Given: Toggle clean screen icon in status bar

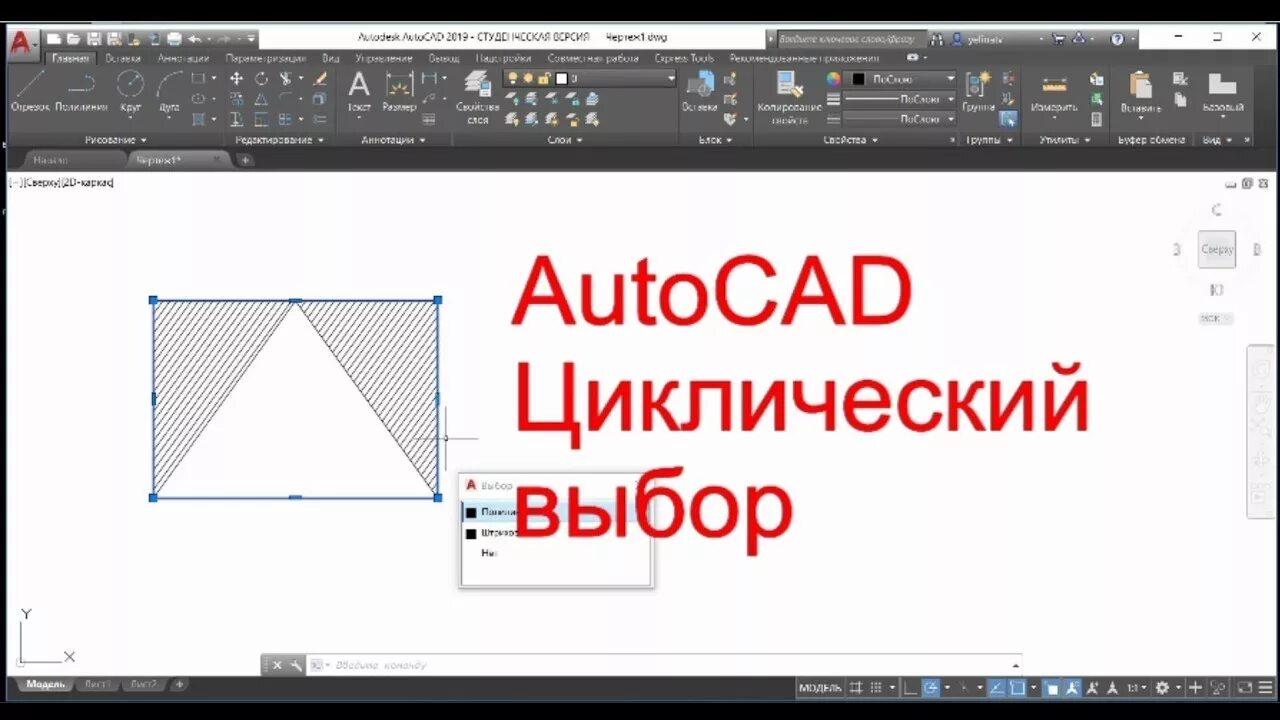Looking at the screenshot, I should pos(1245,688).
